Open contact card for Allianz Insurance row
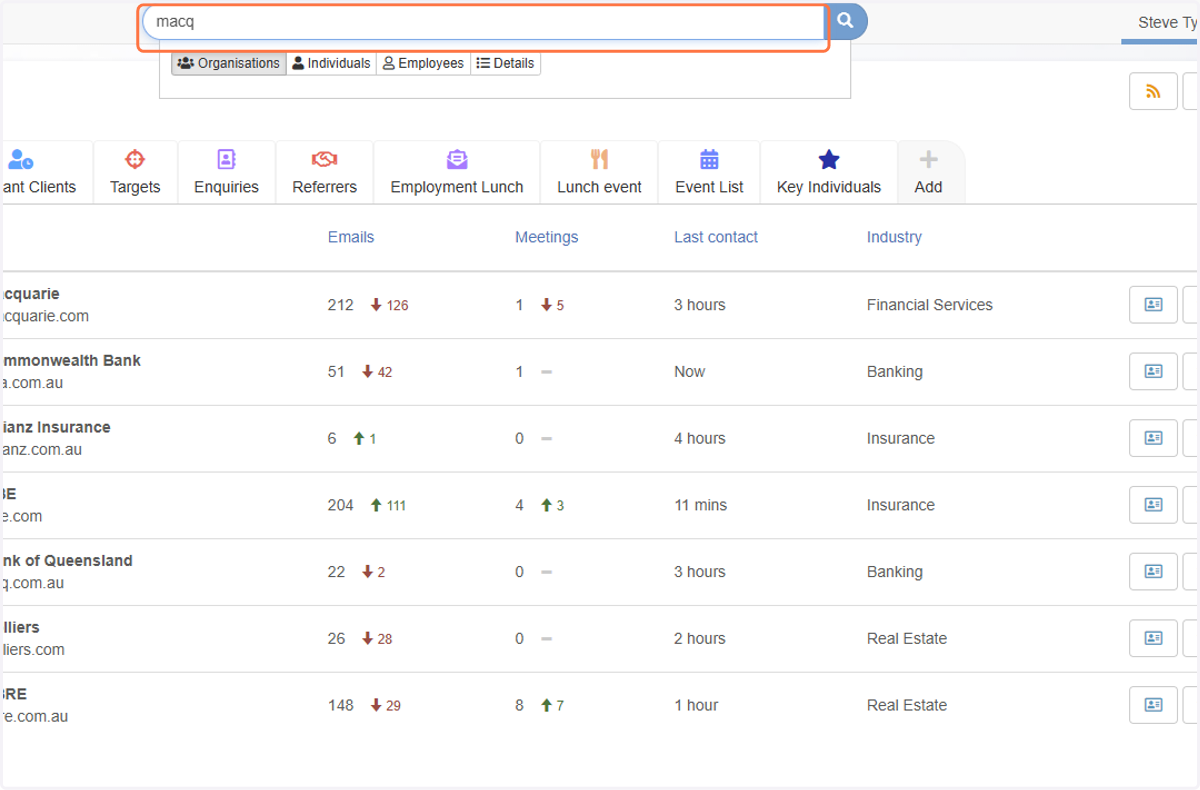Viewport: 1200px width, 790px height. (x=1153, y=438)
